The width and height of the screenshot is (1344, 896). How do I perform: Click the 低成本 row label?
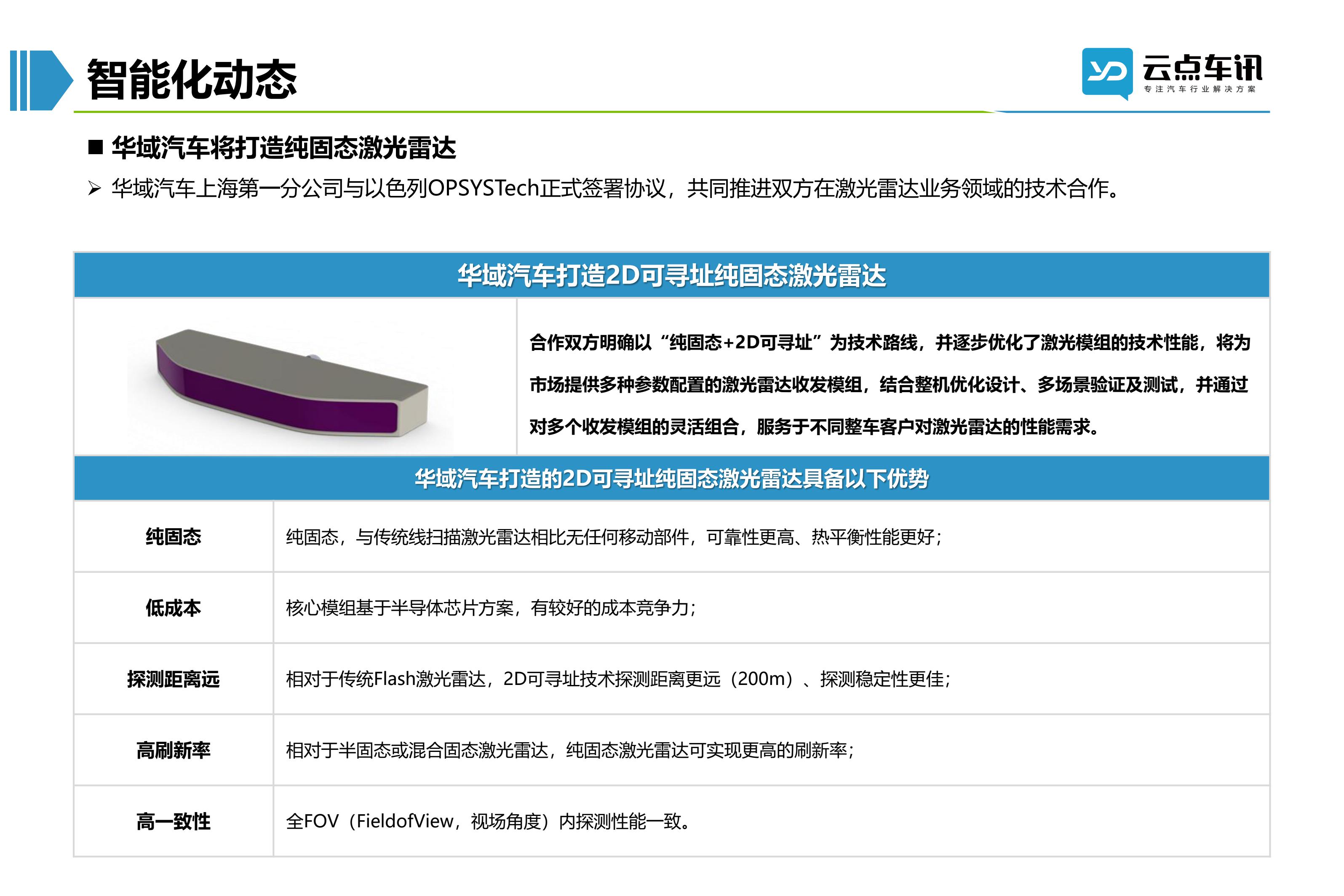[173, 607]
